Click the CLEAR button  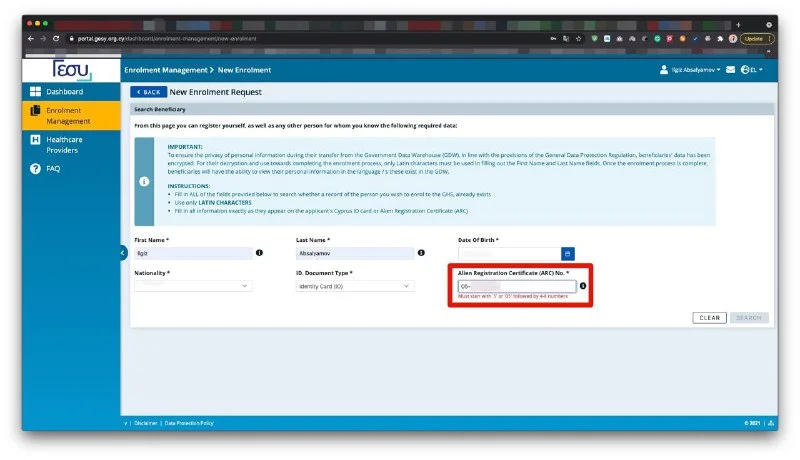[709, 318]
